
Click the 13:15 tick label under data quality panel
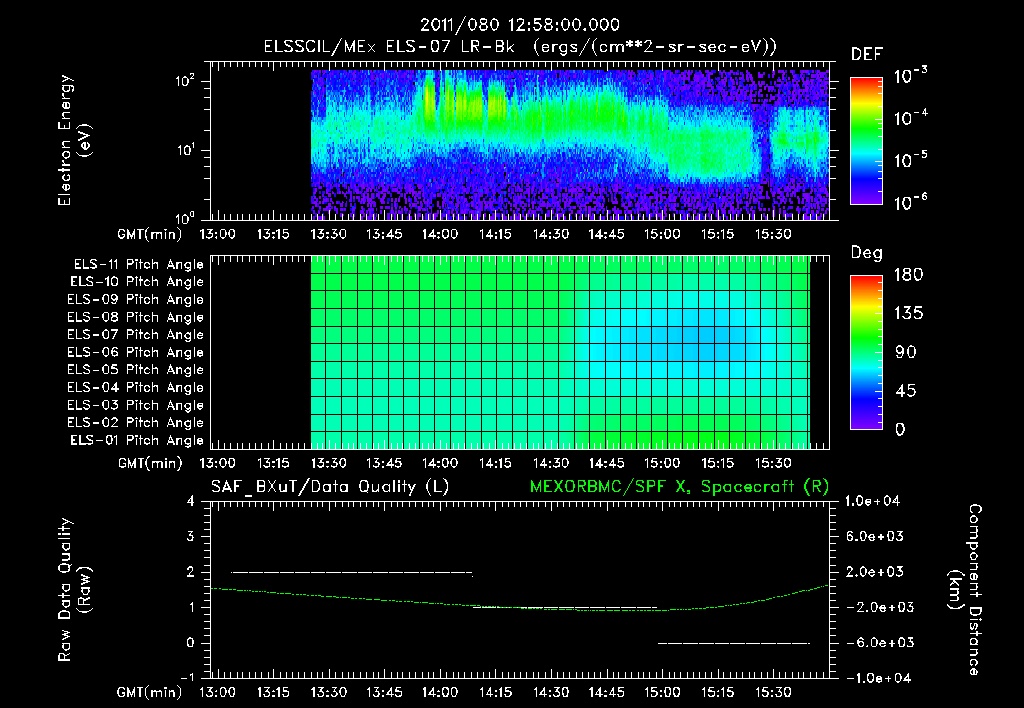click(272, 692)
